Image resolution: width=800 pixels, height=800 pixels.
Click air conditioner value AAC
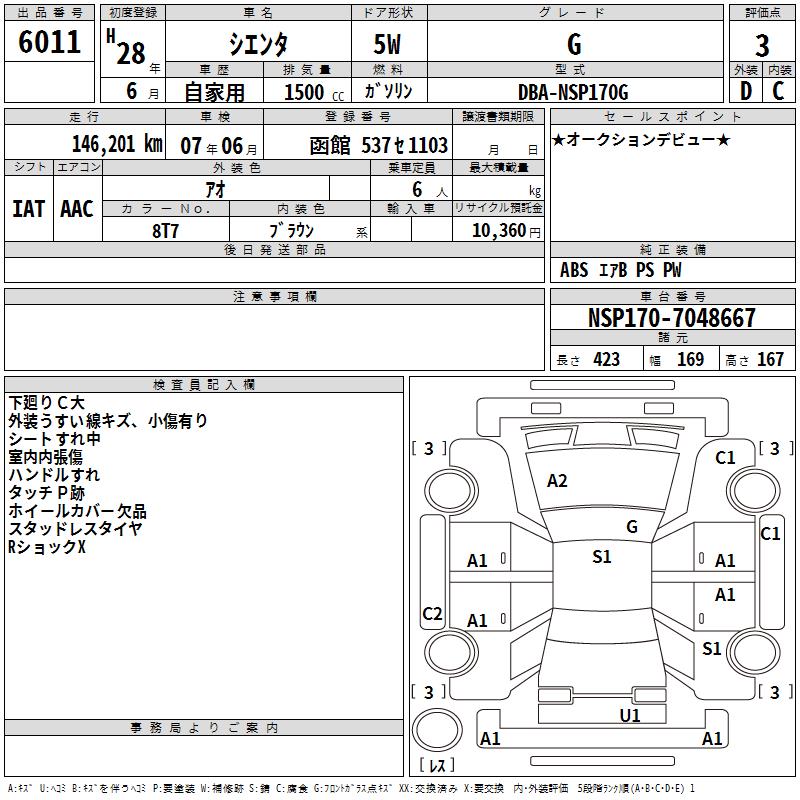(77, 209)
